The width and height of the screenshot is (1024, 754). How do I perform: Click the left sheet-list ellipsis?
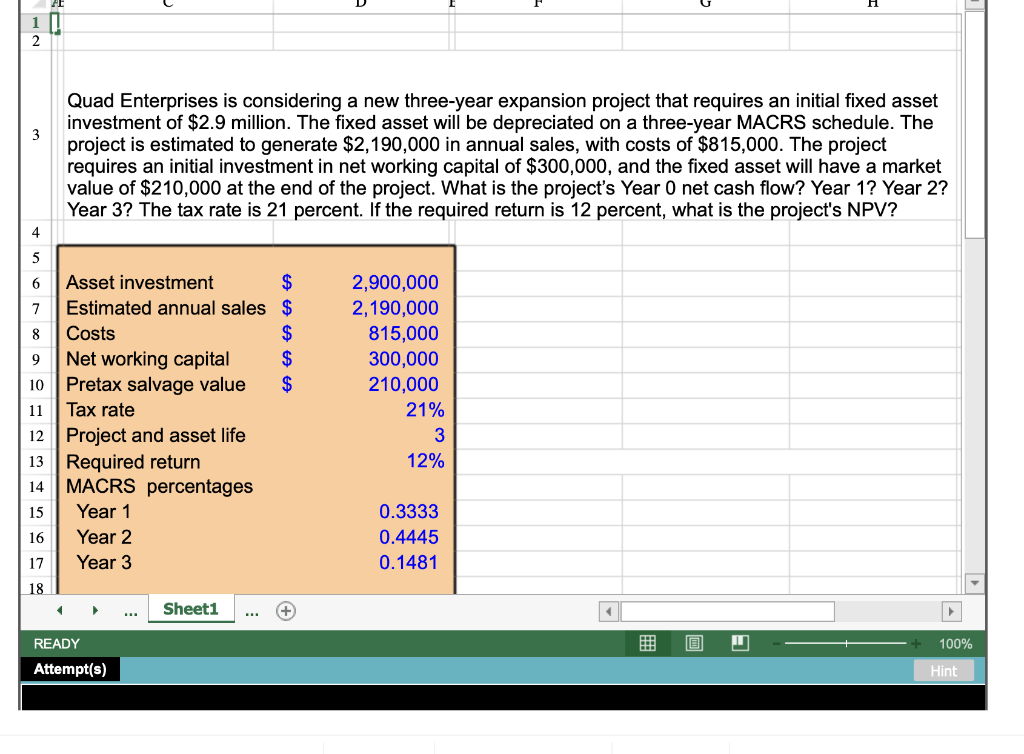point(130,610)
